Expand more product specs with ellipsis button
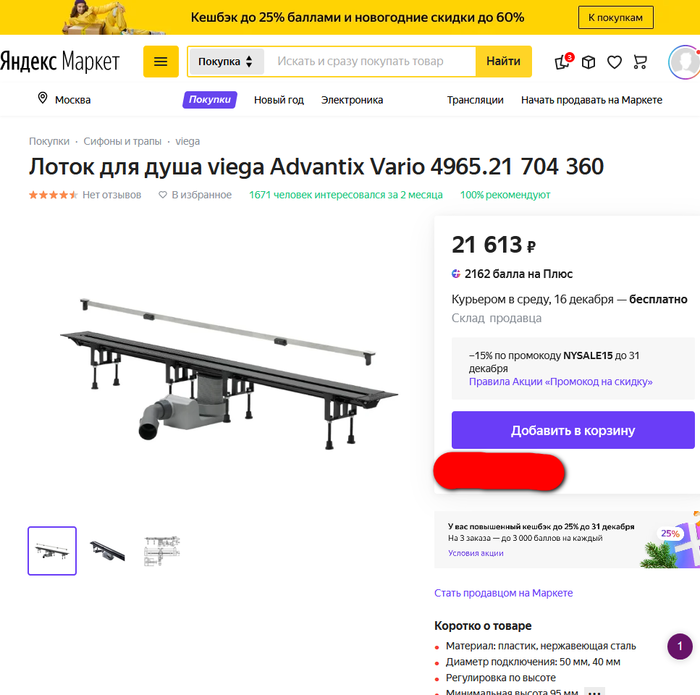Screen dimensions: 700x695 coord(594,691)
